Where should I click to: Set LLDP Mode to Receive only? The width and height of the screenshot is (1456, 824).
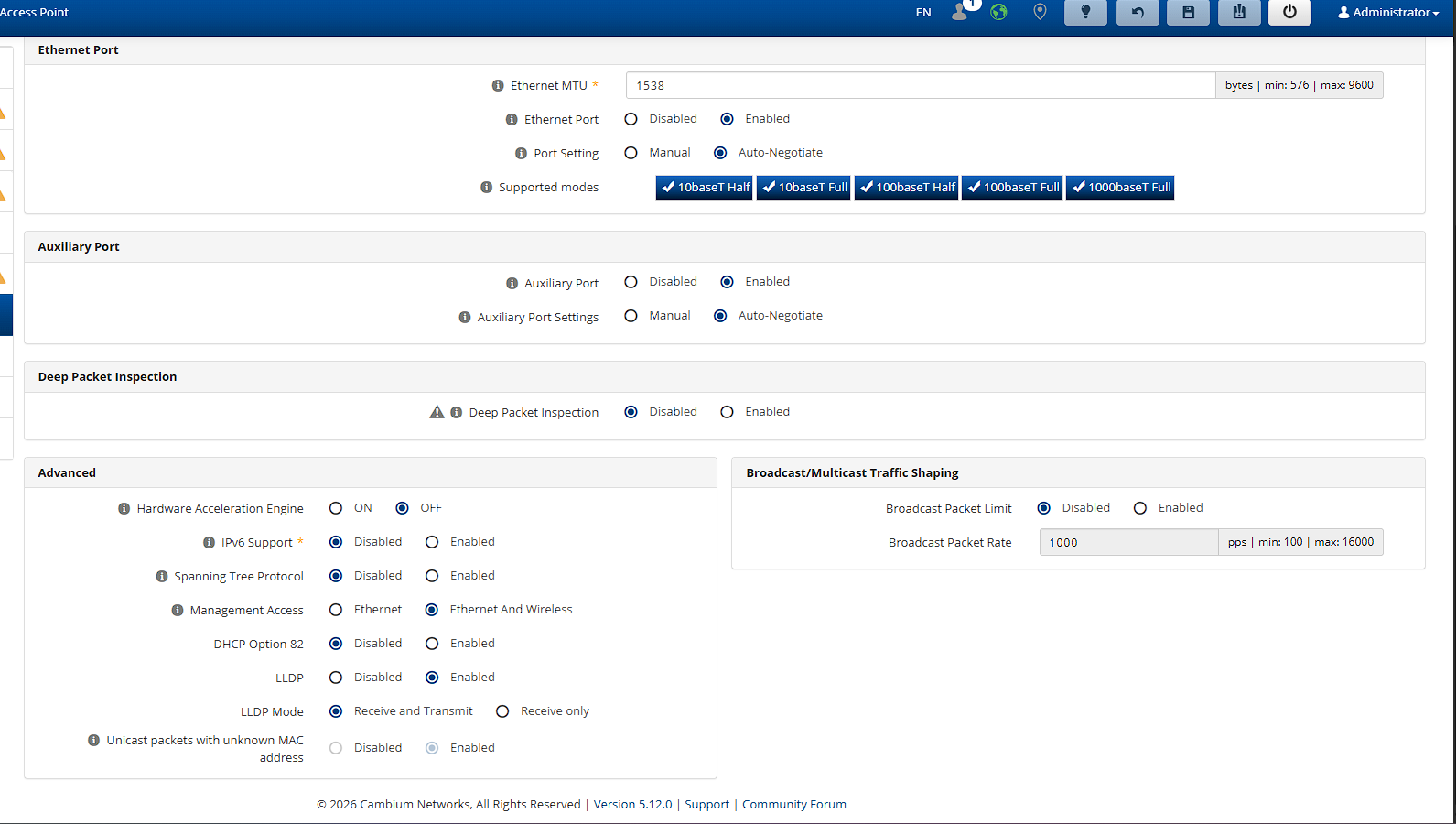[502, 711]
